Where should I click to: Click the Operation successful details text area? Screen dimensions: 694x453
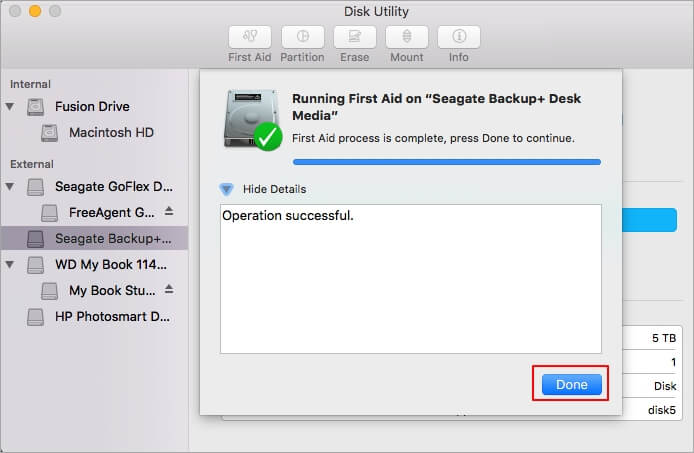pos(410,278)
